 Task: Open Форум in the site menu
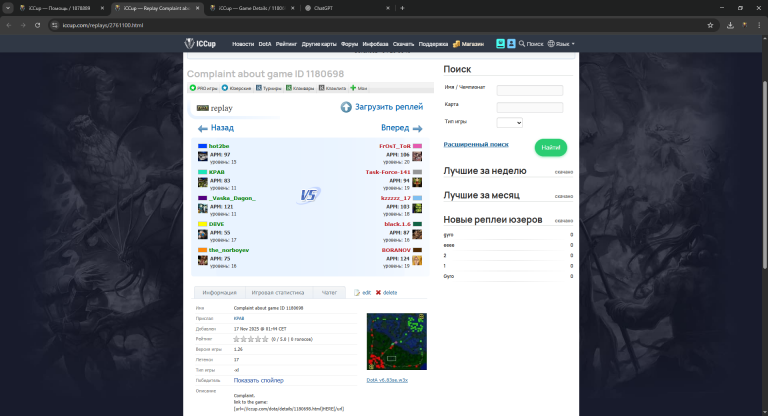(349, 44)
